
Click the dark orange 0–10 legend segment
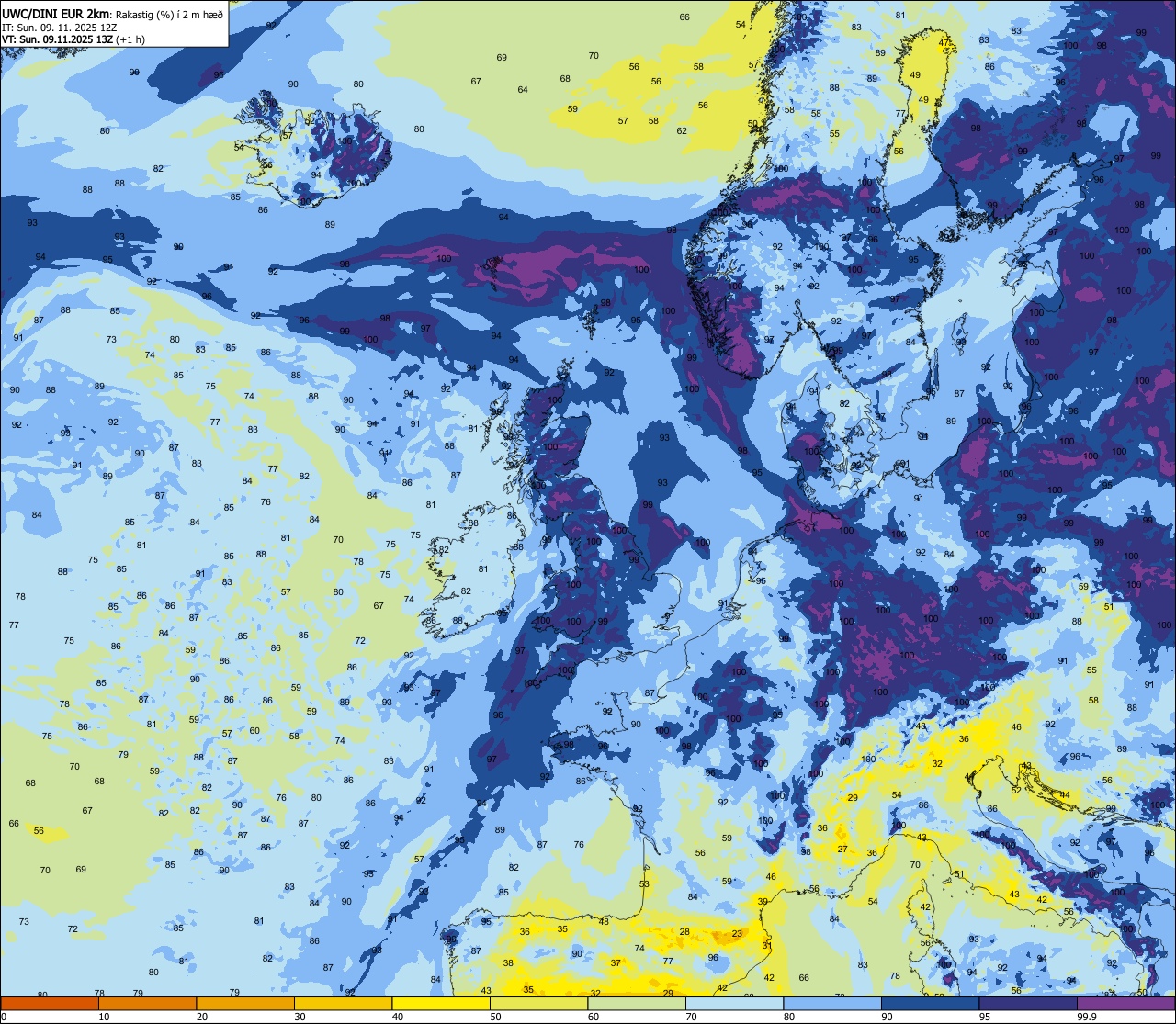[51, 1003]
